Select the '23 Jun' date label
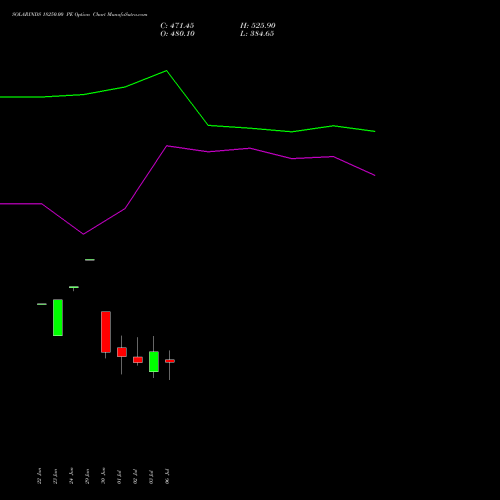Screen dimensions: 500x500 (x=55, y=476)
